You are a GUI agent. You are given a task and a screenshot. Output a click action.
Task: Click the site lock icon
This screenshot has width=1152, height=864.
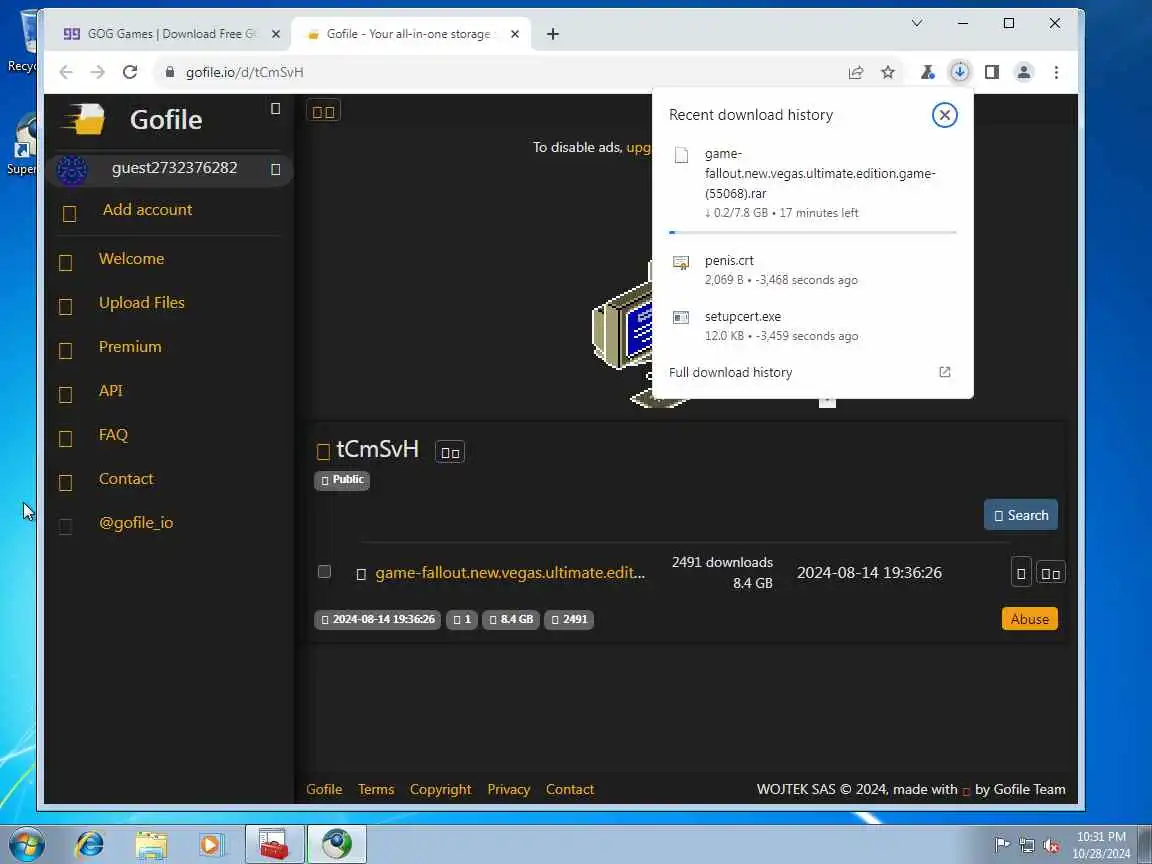point(170,72)
